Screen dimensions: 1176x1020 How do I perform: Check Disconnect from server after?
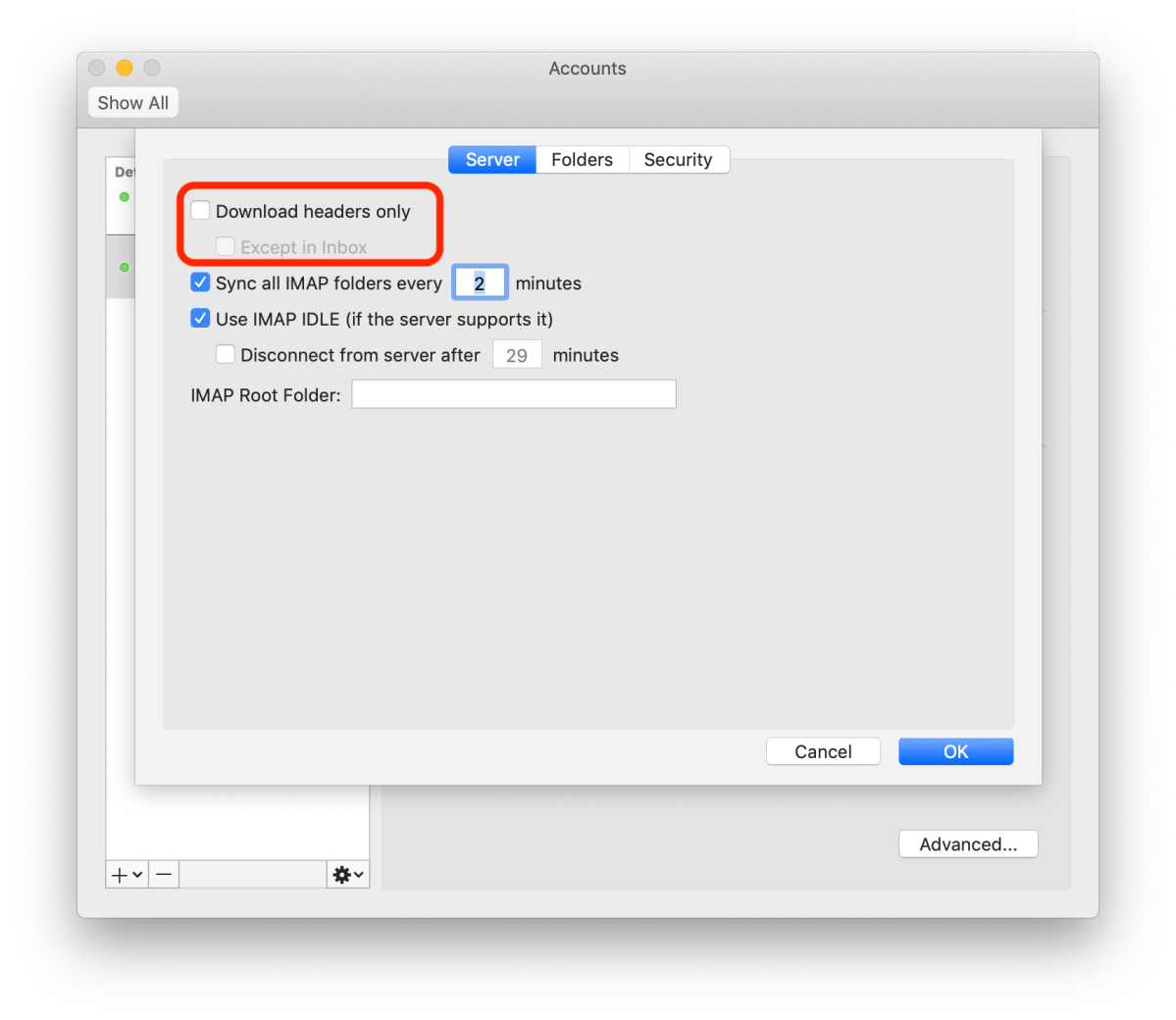(x=225, y=355)
